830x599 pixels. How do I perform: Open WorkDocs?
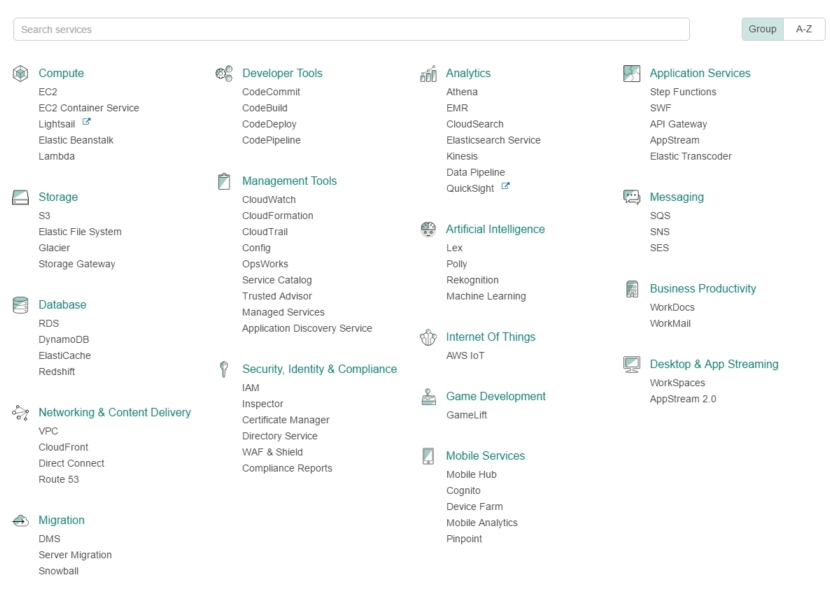(x=672, y=307)
